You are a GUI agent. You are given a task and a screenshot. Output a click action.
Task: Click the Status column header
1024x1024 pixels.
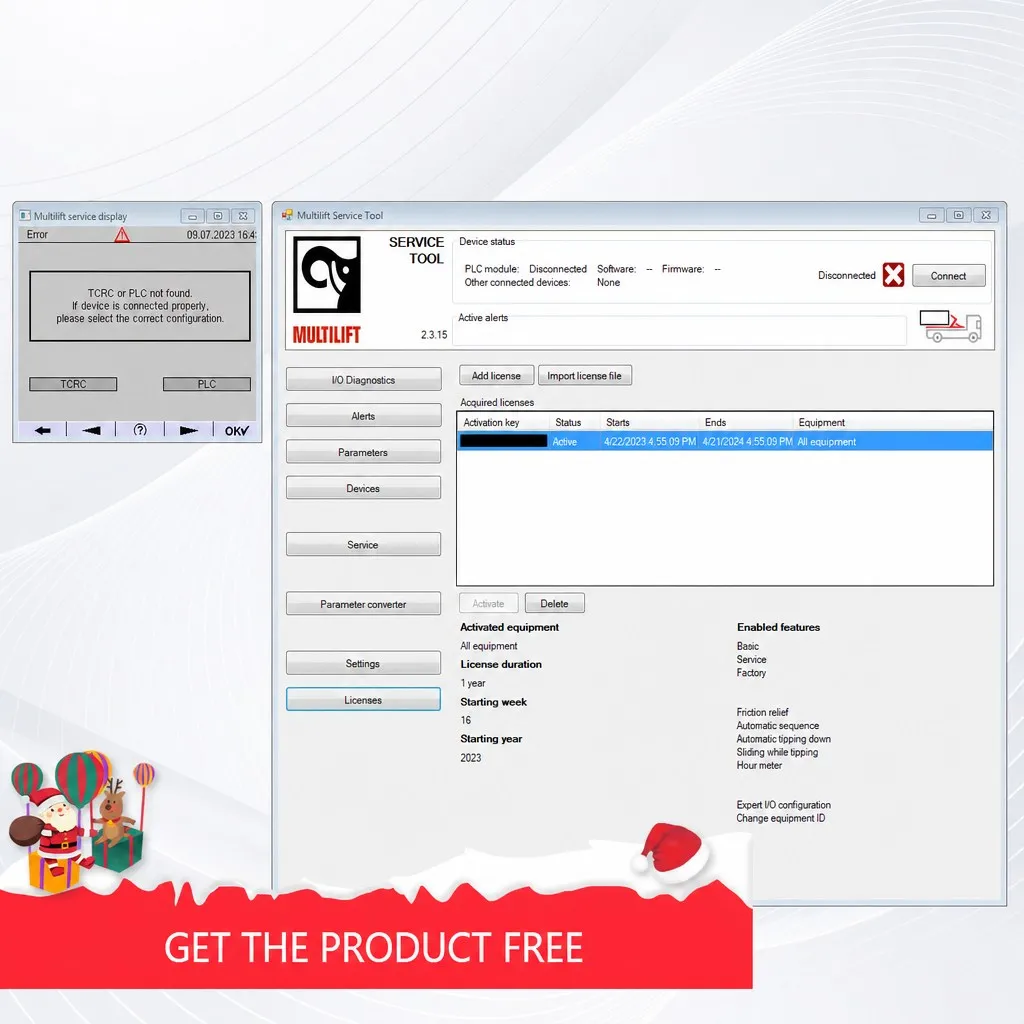pos(575,423)
